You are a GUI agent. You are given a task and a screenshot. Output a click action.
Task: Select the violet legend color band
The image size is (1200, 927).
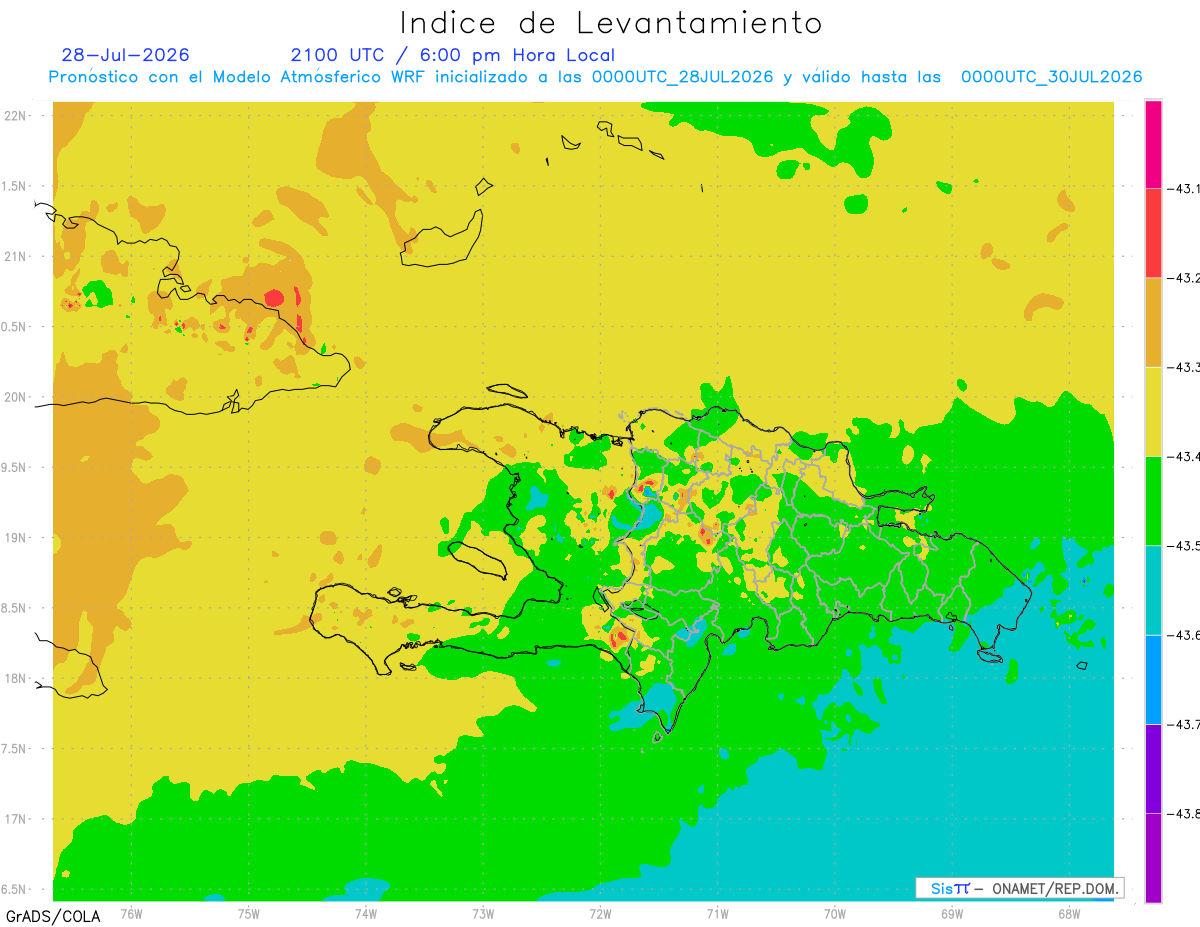pos(1153,768)
